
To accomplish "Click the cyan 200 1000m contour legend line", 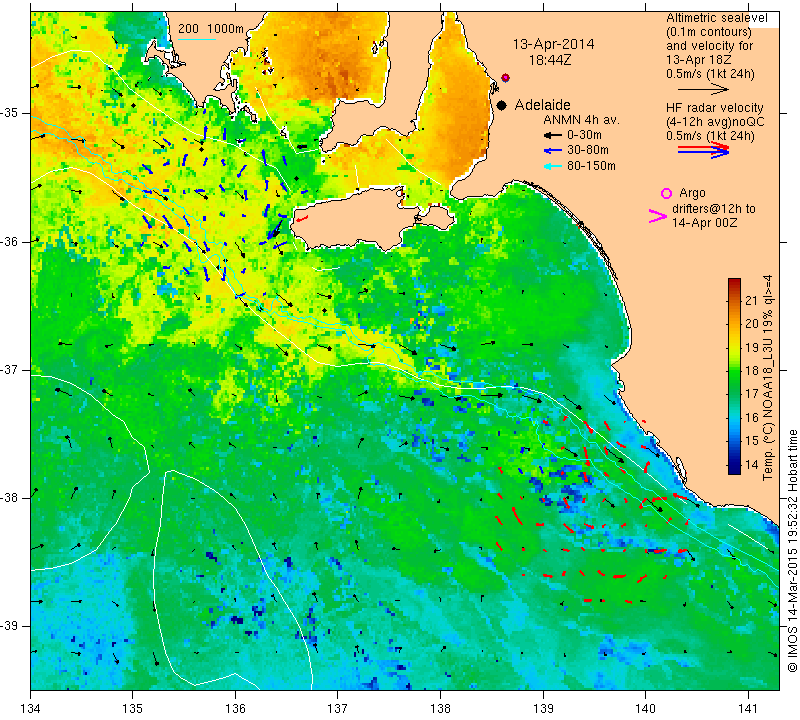I will [197, 39].
